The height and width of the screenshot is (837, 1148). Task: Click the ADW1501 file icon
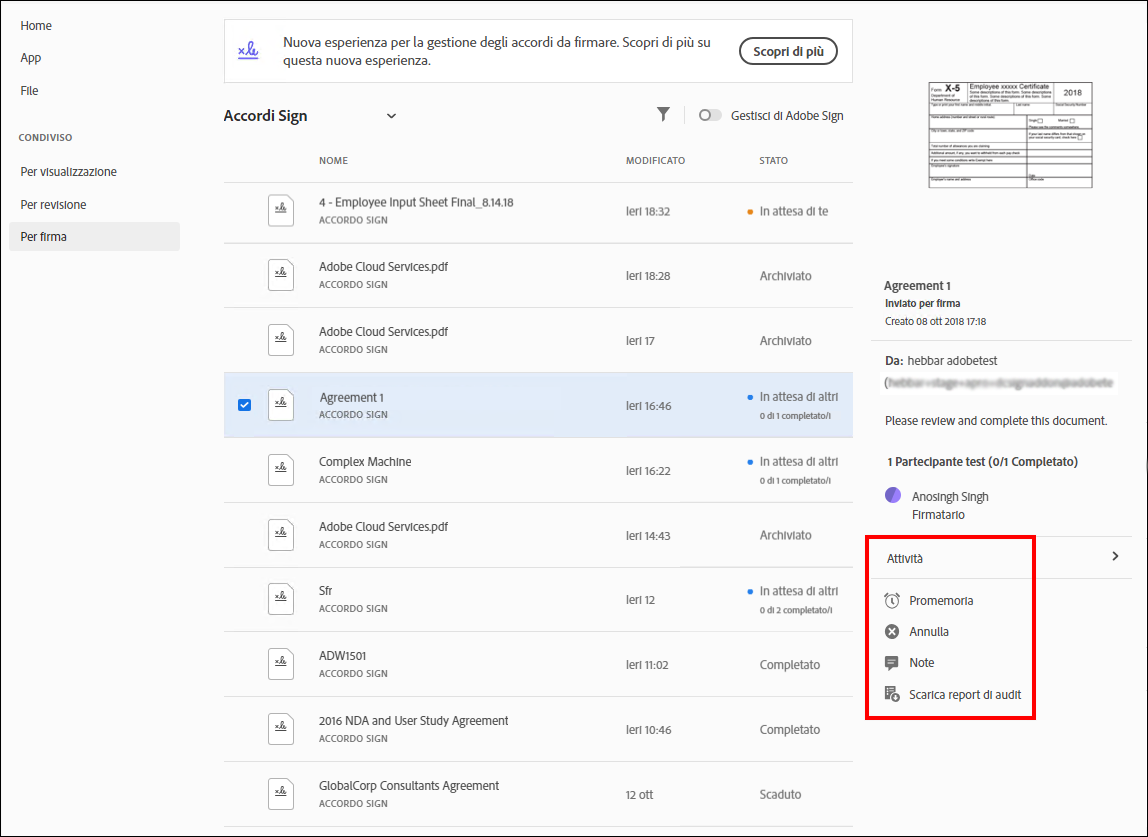tap(281, 664)
